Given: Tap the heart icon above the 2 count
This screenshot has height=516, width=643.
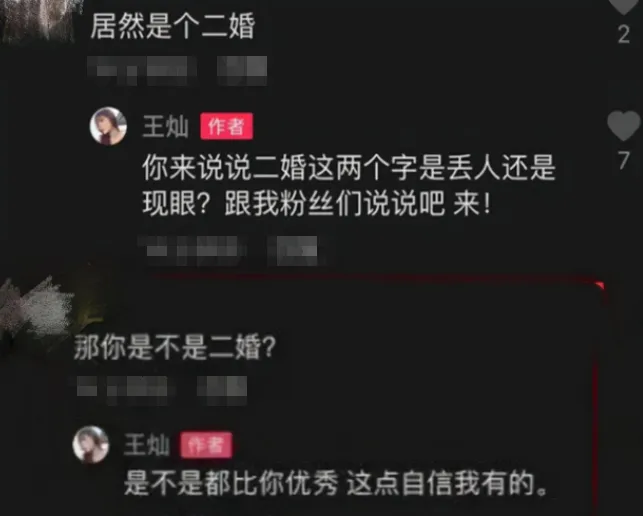Looking at the screenshot, I should [625, 6].
